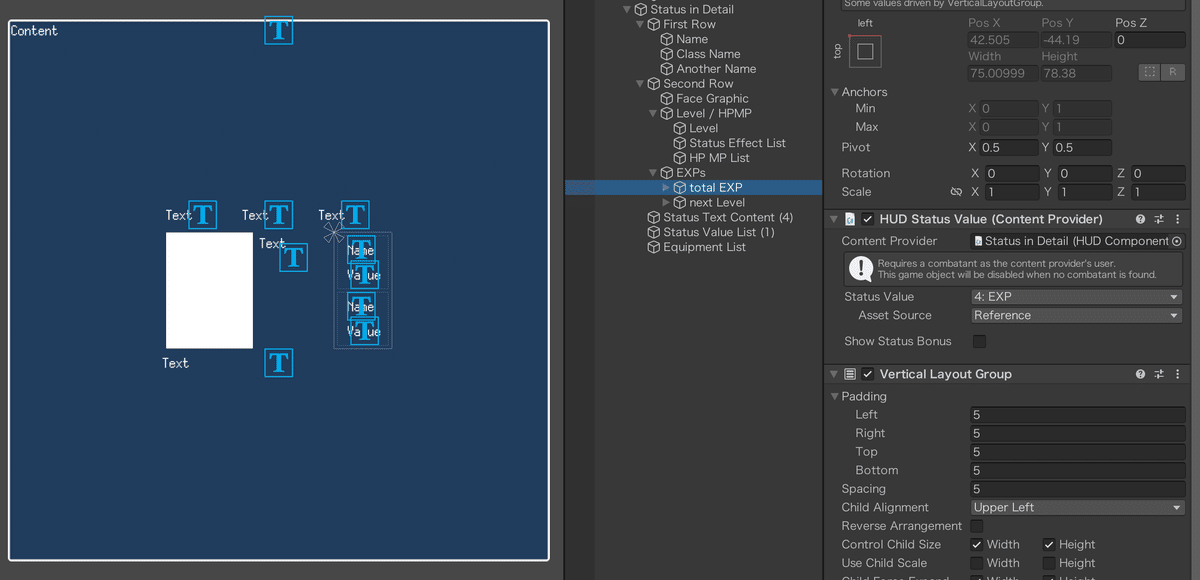Click the Face Graphic object cube icon
The image size is (1200, 580).
point(667,98)
